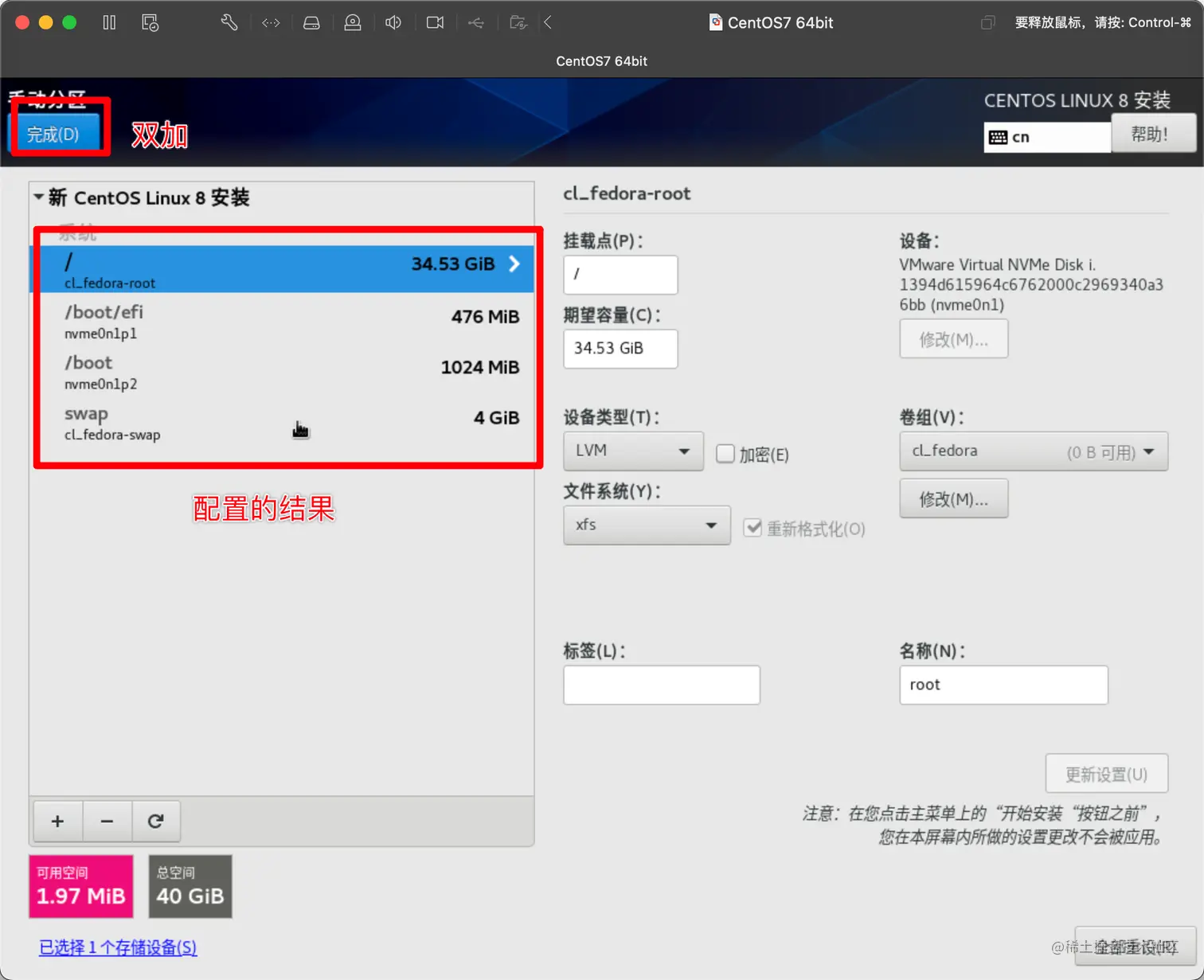Viewport: 1204px width, 980px height.
Task: Click the Update Settings 更新设置(U) button
Action: click(1106, 774)
